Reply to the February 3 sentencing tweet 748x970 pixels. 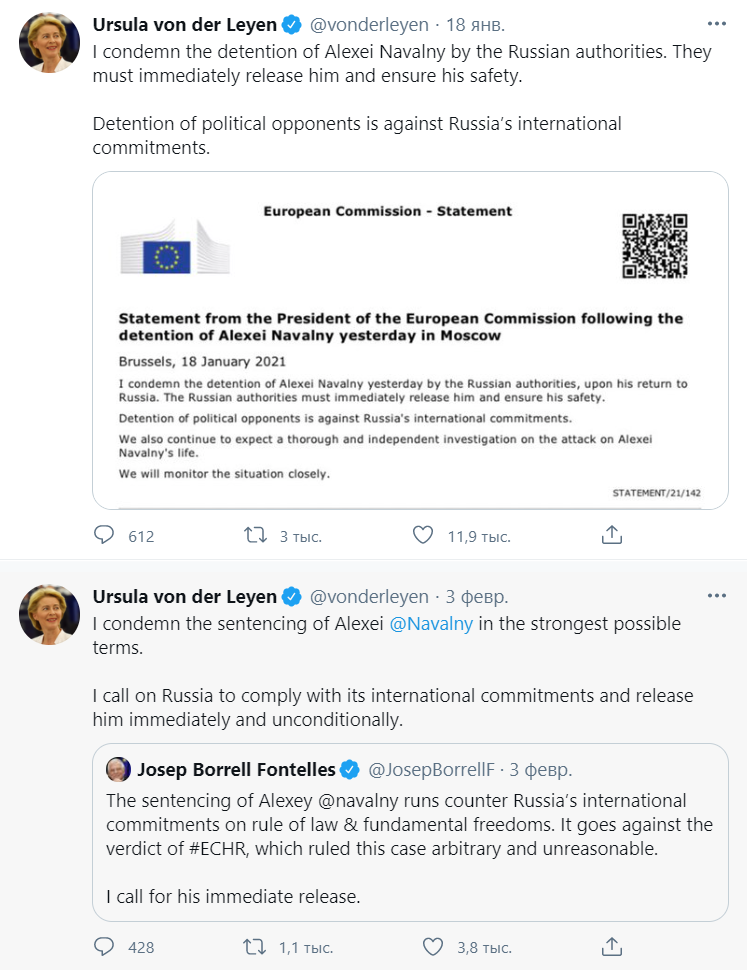pos(105,946)
